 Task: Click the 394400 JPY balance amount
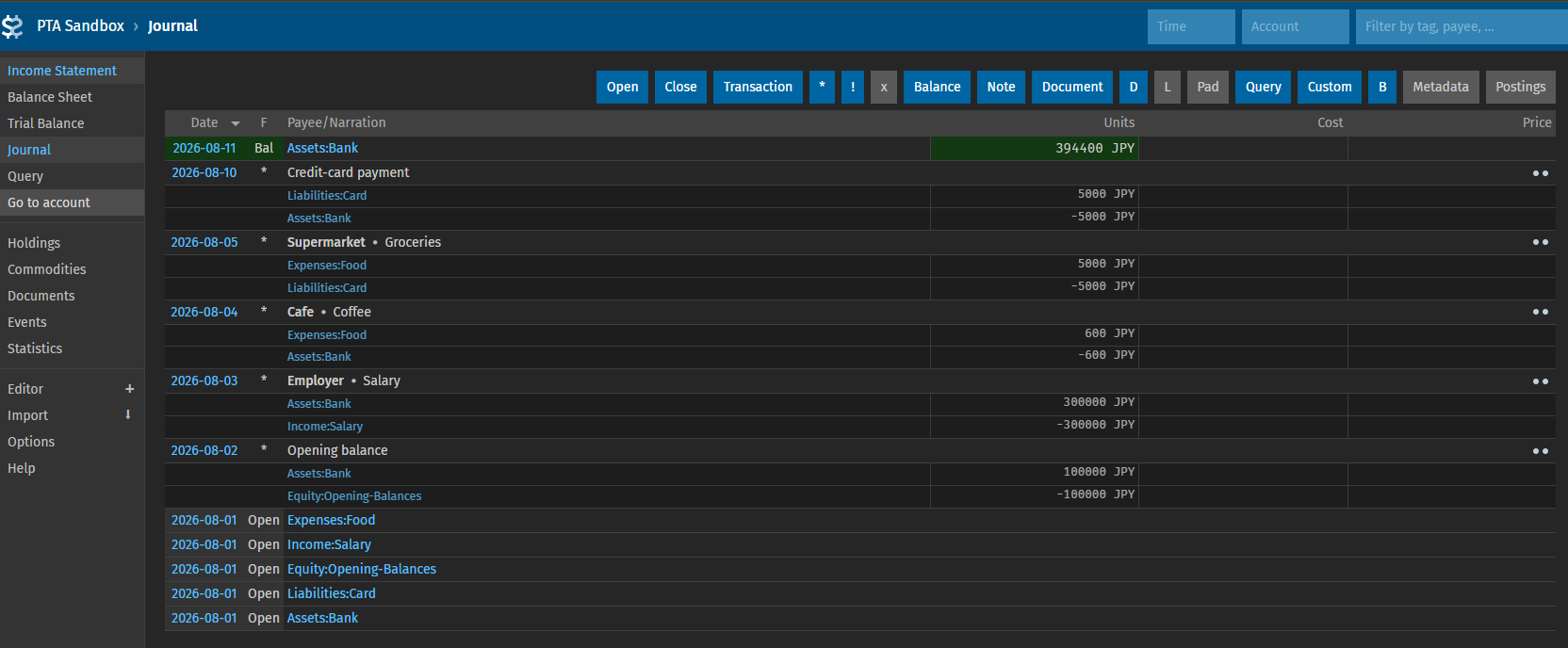[1095, 148]
